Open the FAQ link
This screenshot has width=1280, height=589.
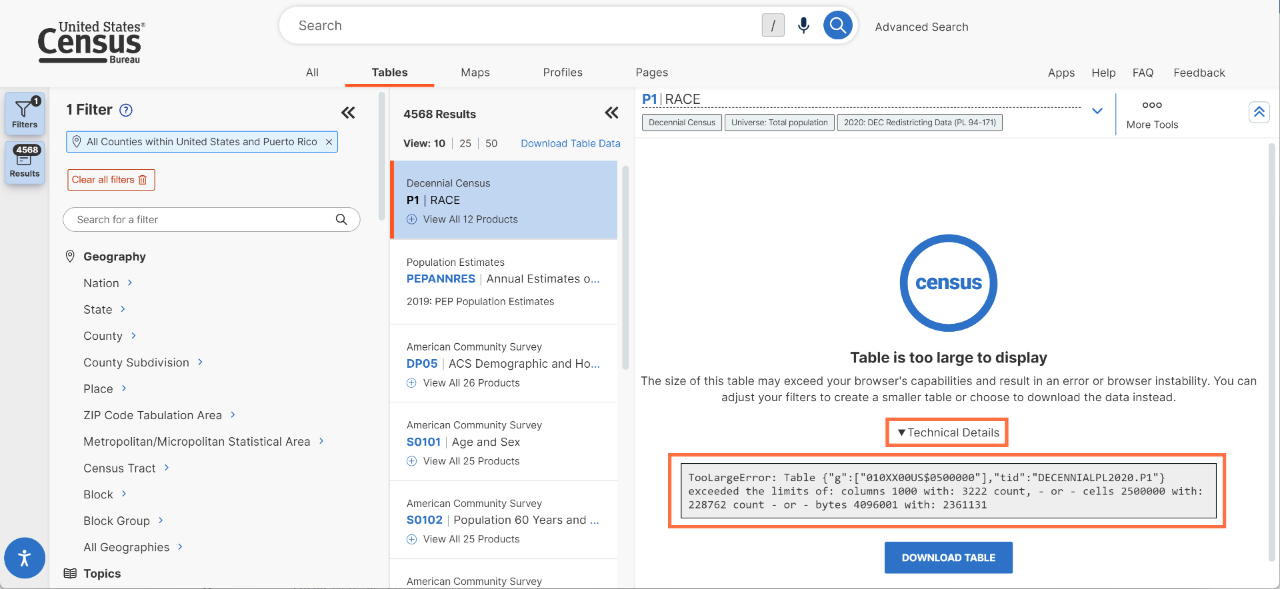click(x=1143, y=73)
